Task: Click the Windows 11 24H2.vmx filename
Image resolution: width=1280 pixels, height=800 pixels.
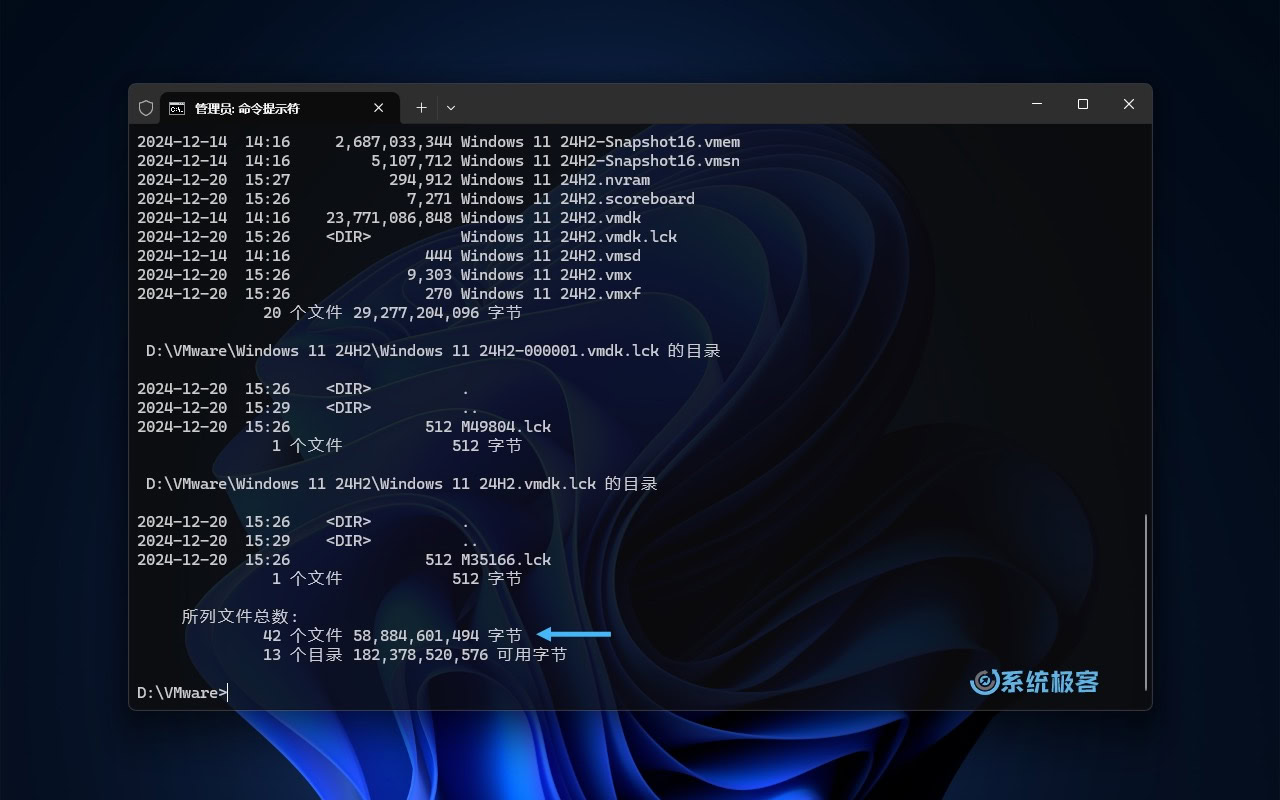Action: pyautogui.click(x=546, y=275)
